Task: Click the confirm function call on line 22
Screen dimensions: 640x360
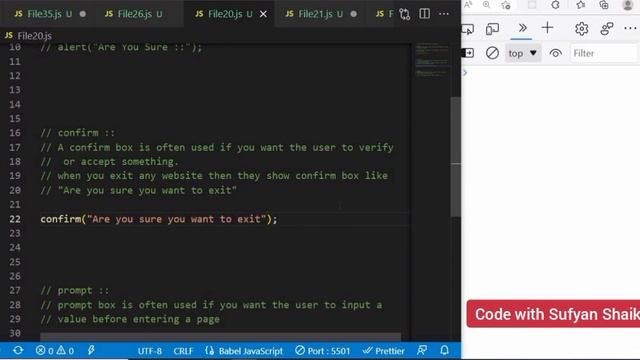Action: pos(158,219)
